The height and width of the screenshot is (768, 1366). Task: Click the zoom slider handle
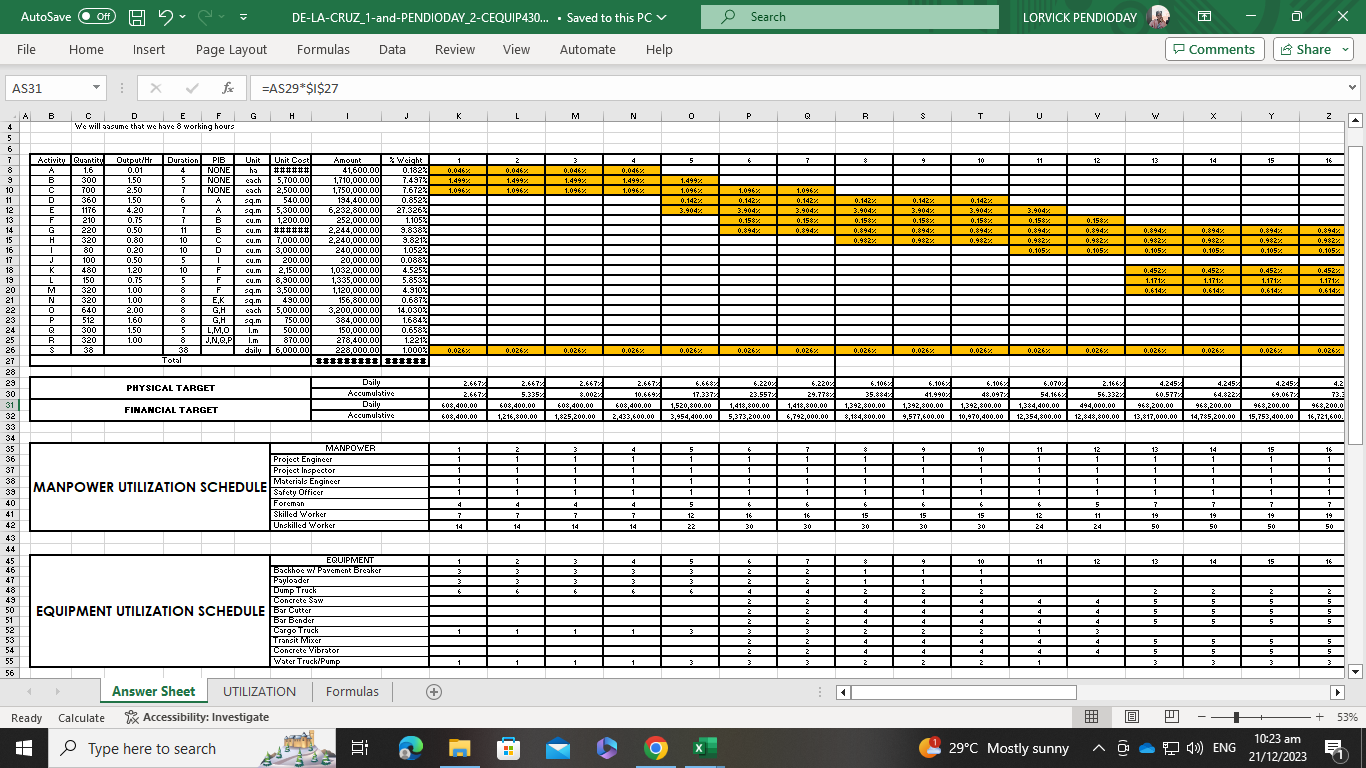pos(1236,717)
